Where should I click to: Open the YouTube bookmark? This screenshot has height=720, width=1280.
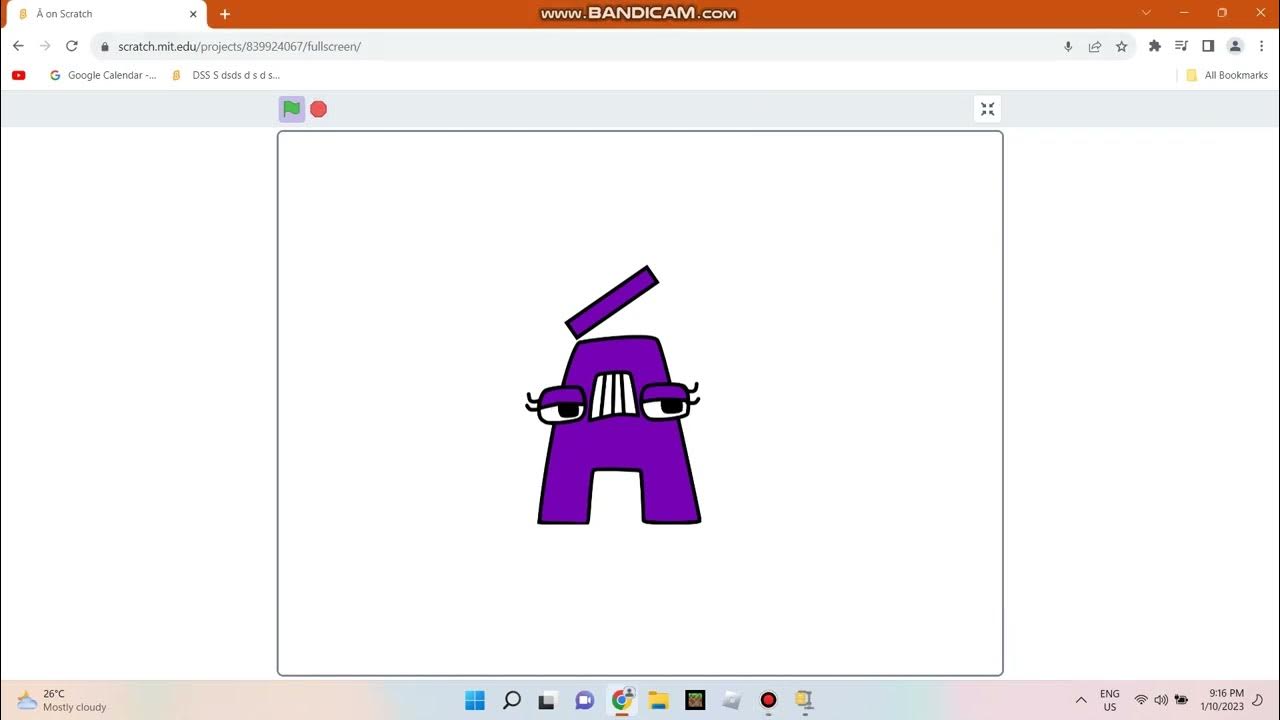pyautogui.click(x=18, y=75)
